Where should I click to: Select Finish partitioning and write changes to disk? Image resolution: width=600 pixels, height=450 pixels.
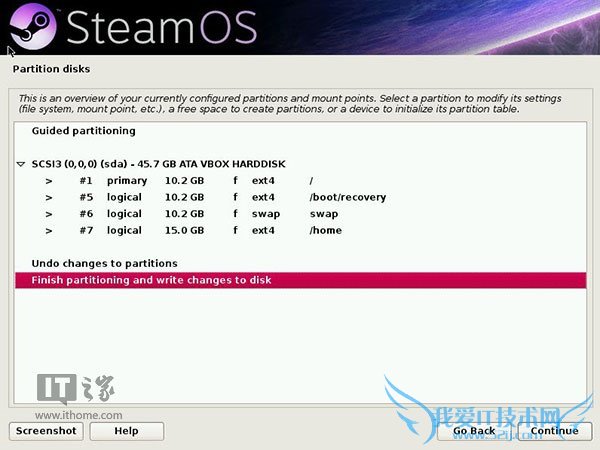click(300, 280)
